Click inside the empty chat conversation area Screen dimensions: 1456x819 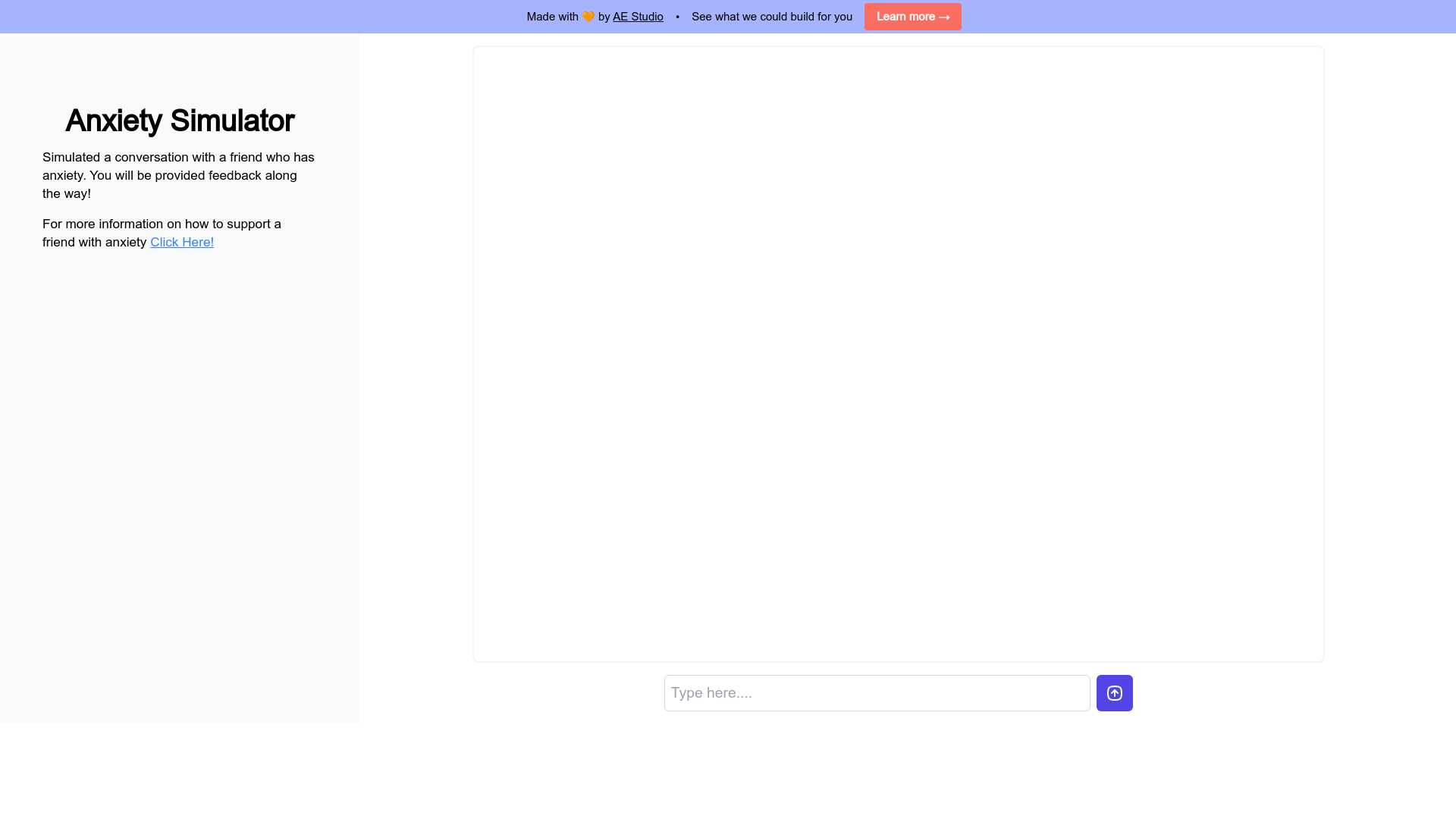898,353
